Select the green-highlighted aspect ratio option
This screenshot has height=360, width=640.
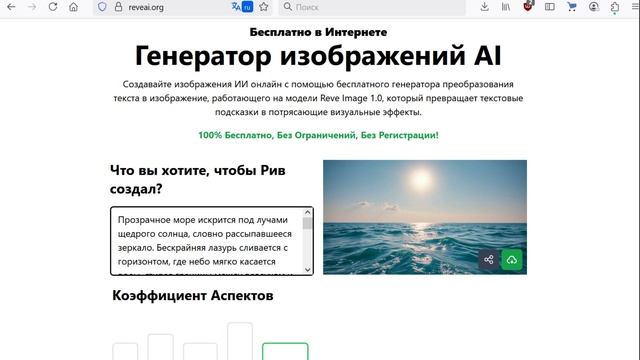[285, 351]
